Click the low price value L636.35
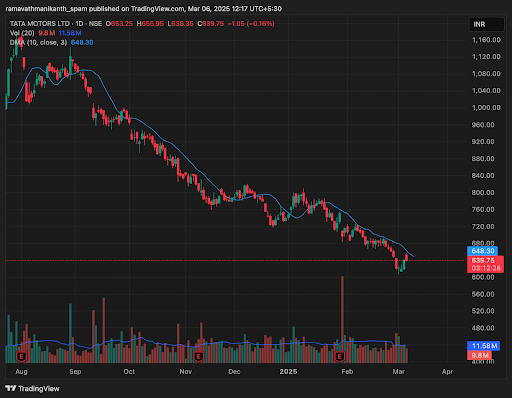 tap(180, 24)
